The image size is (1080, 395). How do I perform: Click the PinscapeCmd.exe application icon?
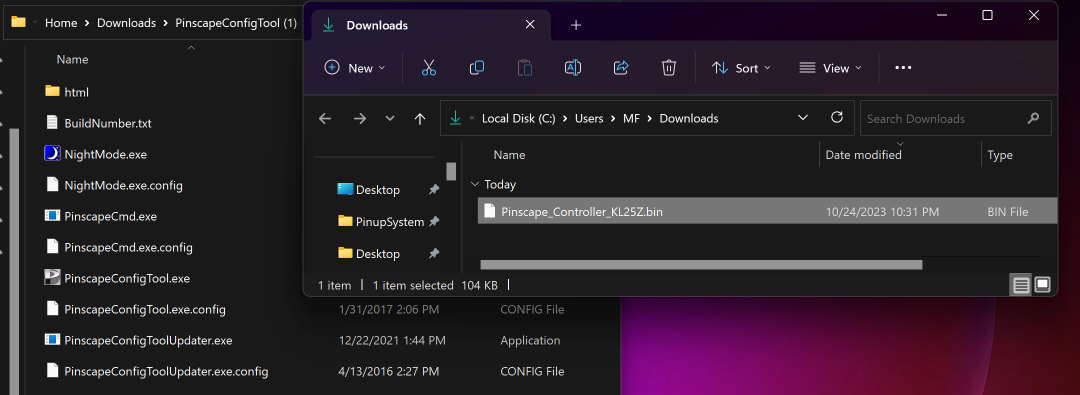(x=52, y=216)
